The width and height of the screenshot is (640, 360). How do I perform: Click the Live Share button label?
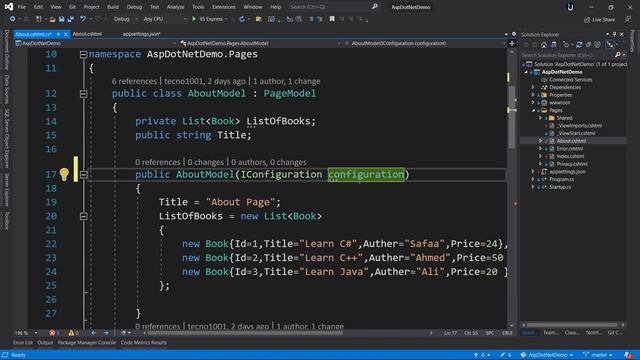tap(603, 20)
